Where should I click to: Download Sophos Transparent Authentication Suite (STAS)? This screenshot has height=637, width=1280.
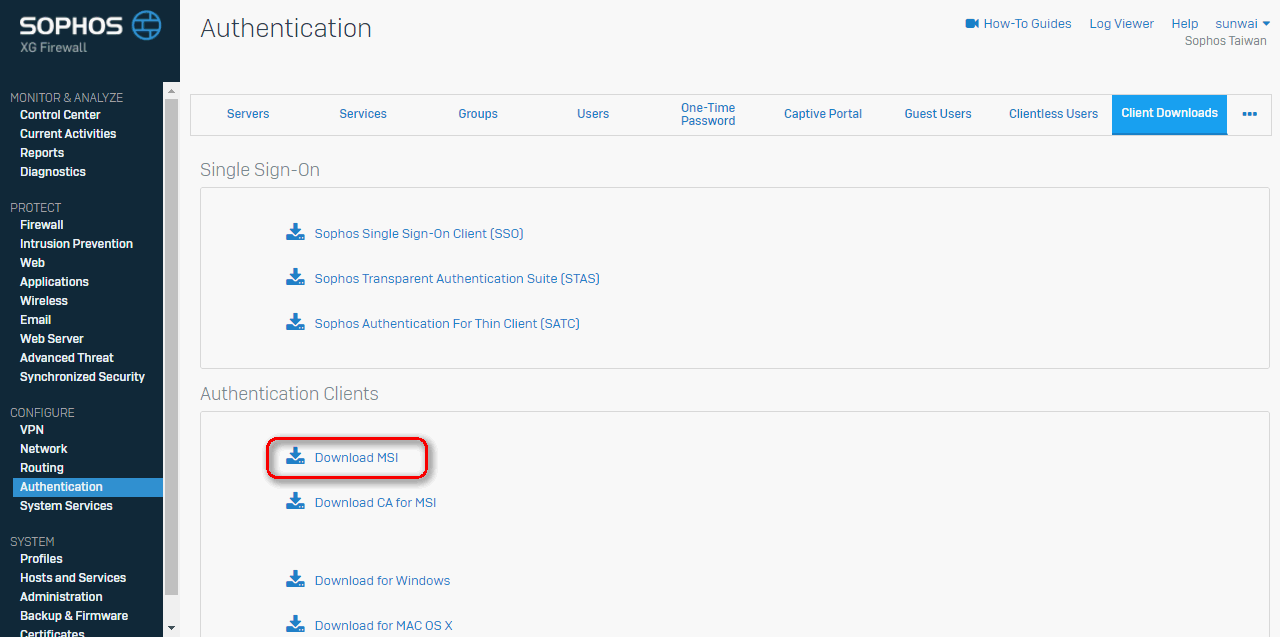(x=457, y=279)
